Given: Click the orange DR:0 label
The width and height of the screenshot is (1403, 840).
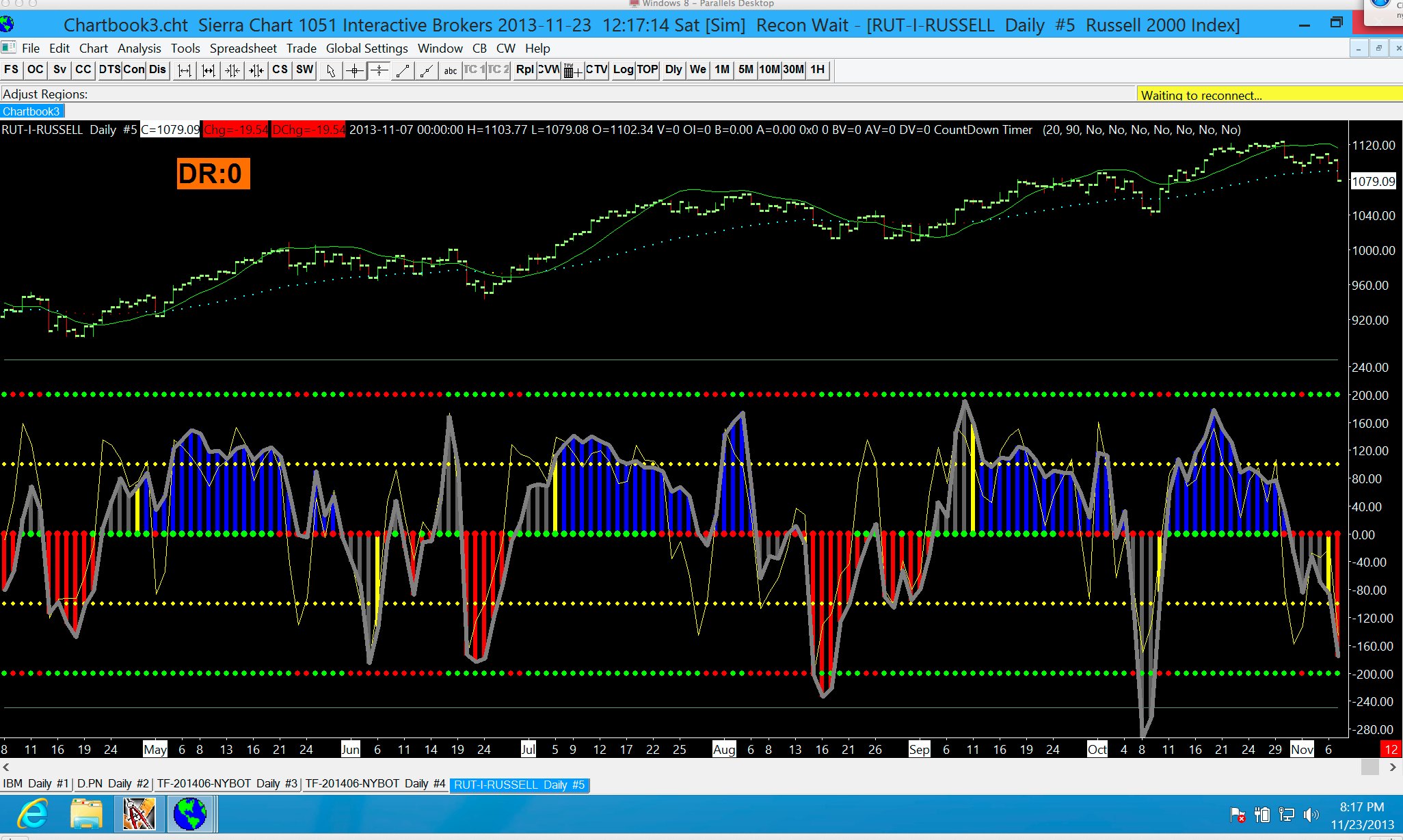Looking at the screenshot, I should 213,174.
